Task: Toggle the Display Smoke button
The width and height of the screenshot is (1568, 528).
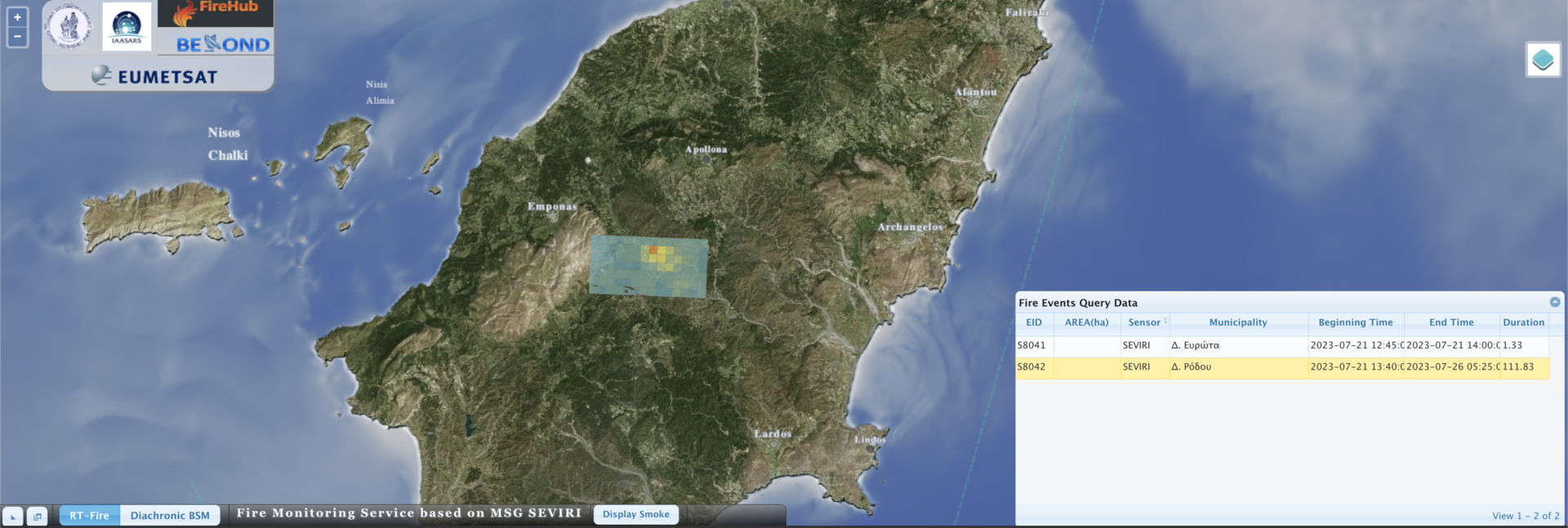Action: pyautogui.click(x=635, y=514)
